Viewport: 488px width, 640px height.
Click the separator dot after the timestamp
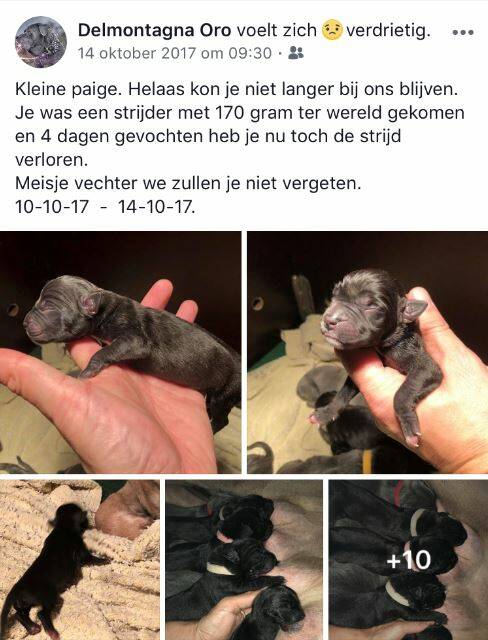280,53
